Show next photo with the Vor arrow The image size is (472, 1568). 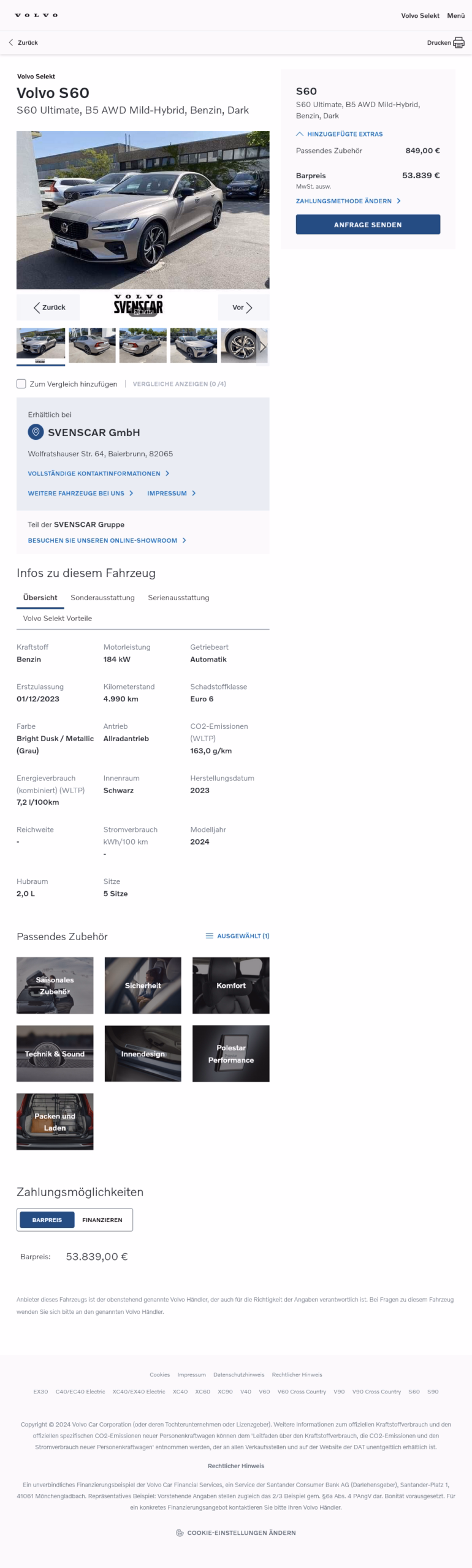click(x=243, y=307)
